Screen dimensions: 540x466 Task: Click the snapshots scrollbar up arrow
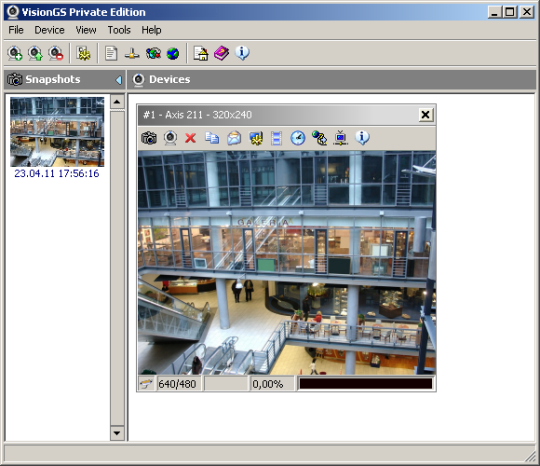[x=117, y=102]
